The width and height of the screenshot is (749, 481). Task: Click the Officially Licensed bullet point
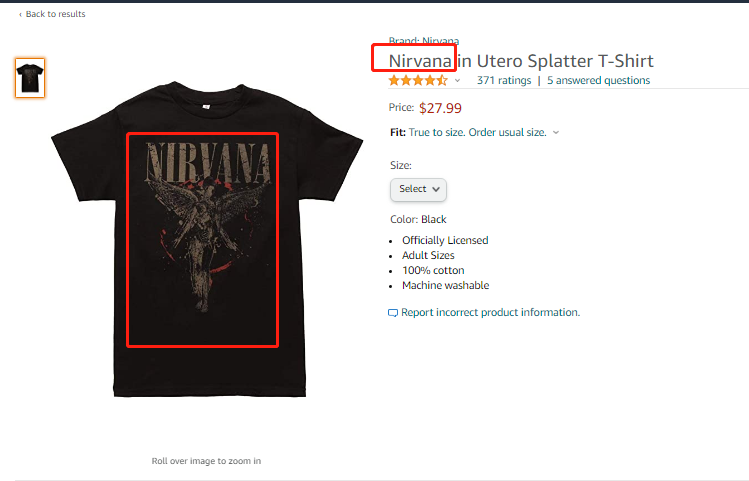pos(445,241)
